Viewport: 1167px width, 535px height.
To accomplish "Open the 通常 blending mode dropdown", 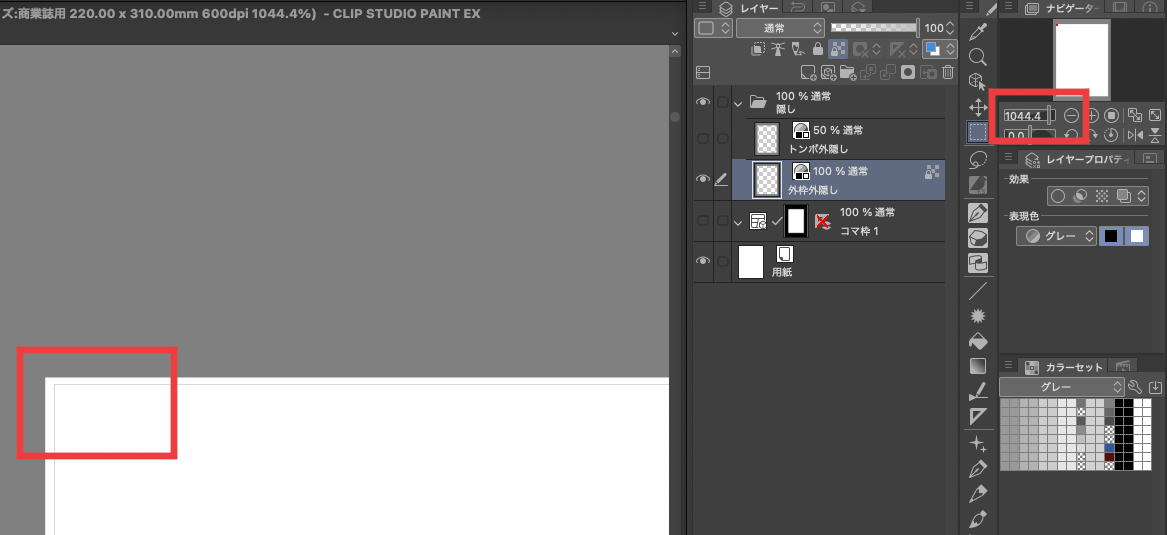I will [780, 28].
